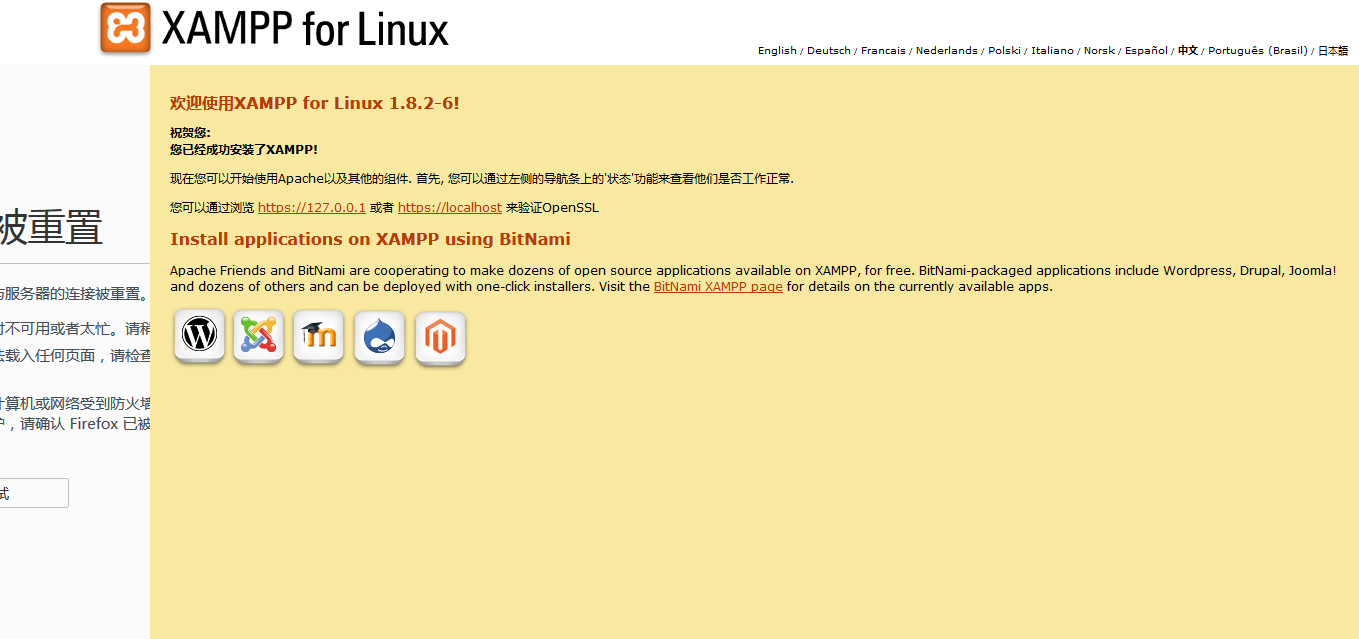Open the https://127.0.0.1 link

pos(312,208)
